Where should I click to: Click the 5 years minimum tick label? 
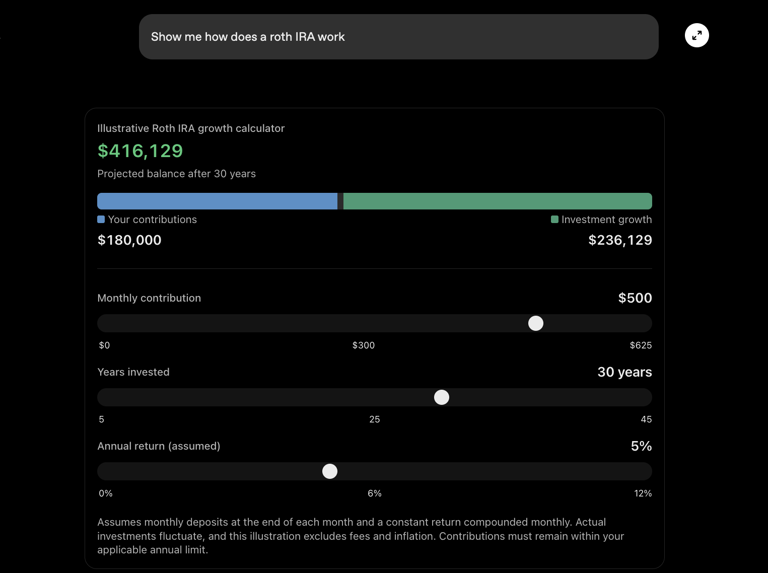(101, 419)
